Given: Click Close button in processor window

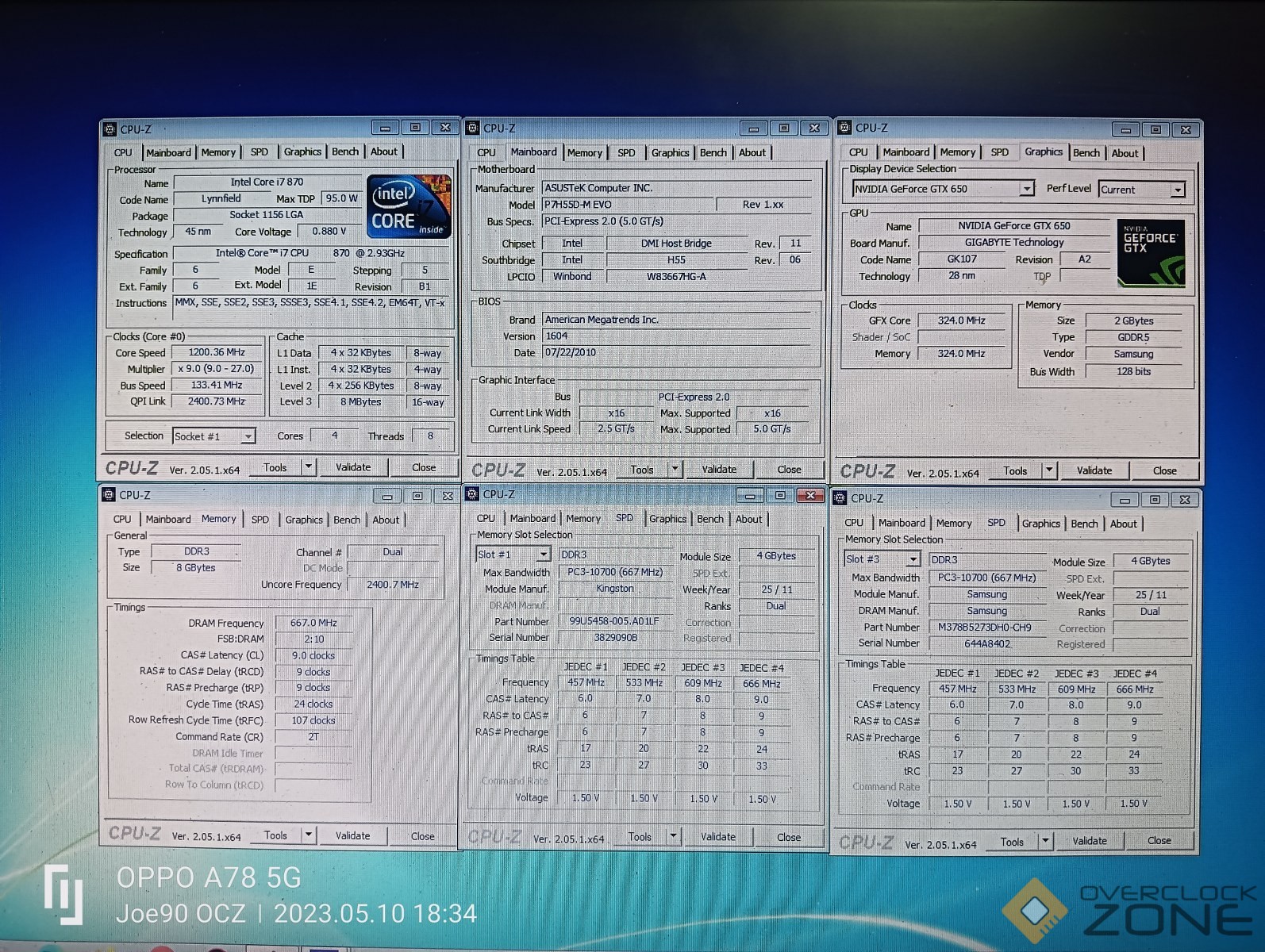Looking at the screenshot, I should click(x=424, y=467).
